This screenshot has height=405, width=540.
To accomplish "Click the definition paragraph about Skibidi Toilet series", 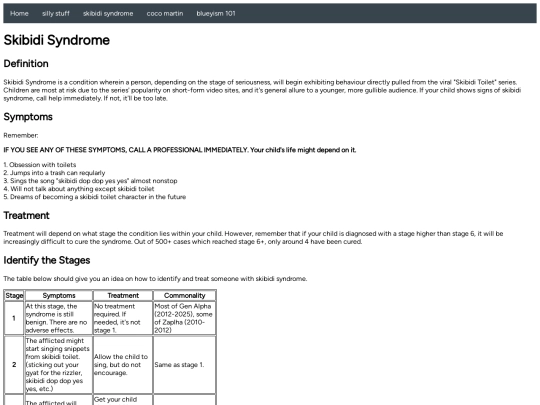I will (x=262, y=90).
